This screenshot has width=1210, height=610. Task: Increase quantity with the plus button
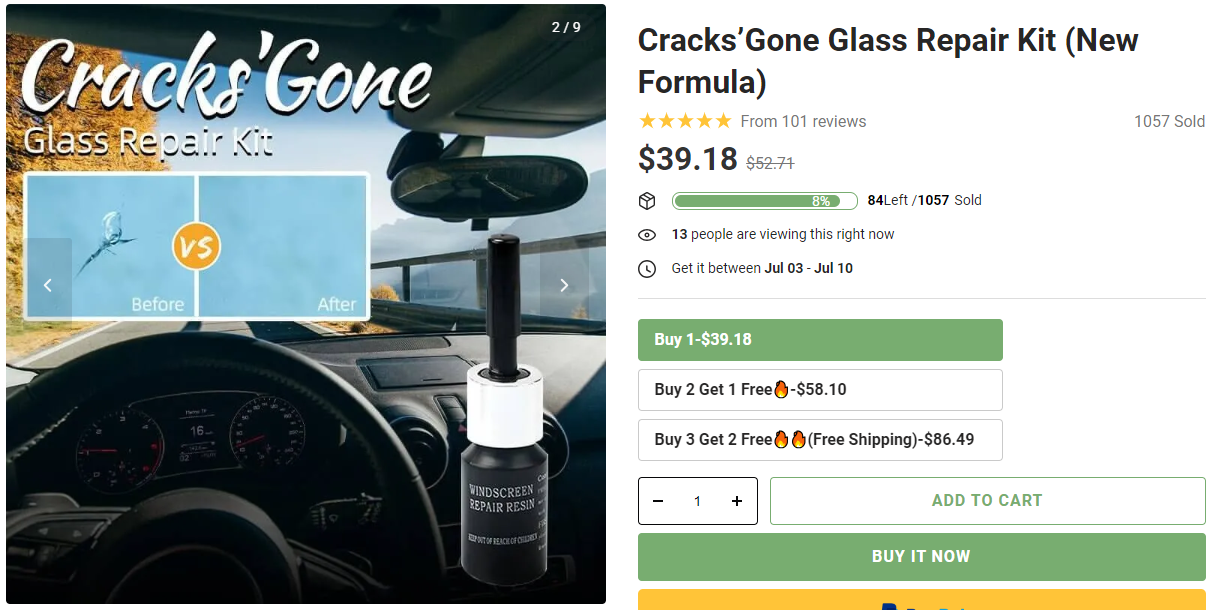pos(737,501)
